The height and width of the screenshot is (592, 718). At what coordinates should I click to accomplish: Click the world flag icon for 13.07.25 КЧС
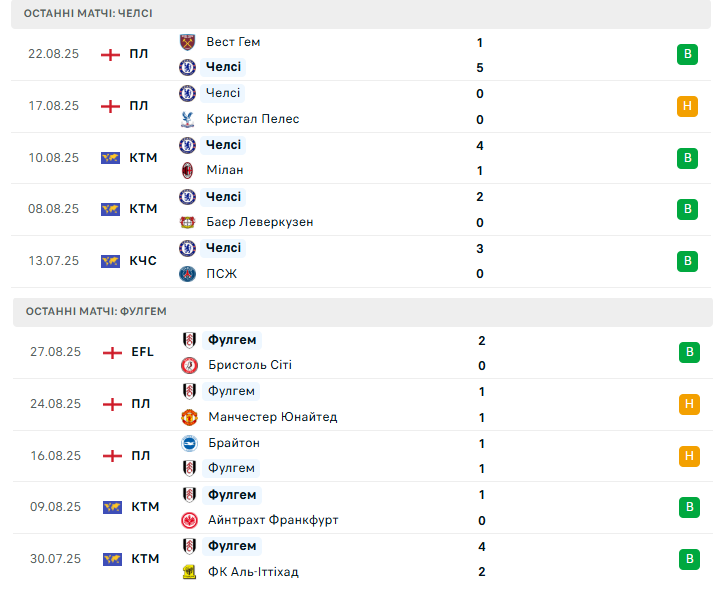pos(111,261)
